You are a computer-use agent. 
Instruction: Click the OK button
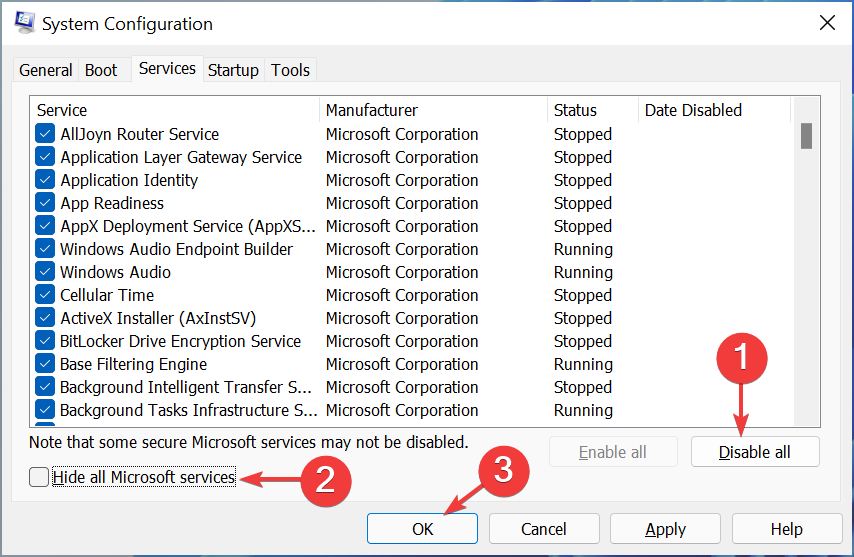(x=422, y=529)
